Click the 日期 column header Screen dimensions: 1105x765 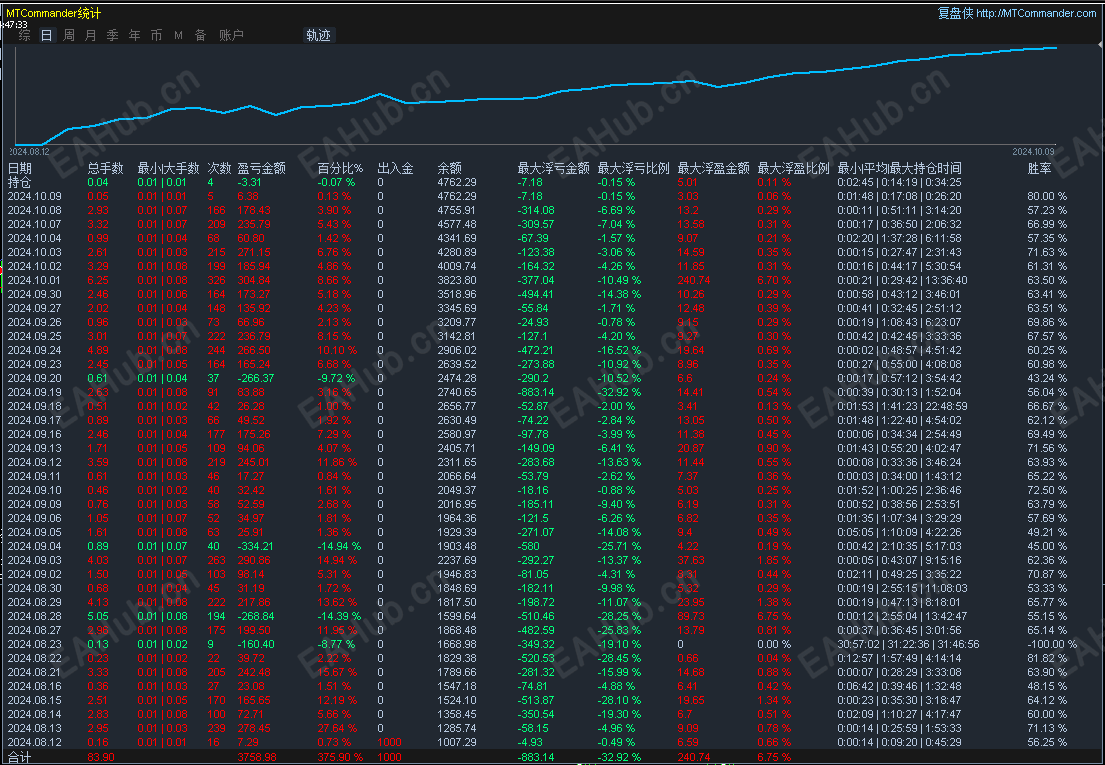(20, 169)
